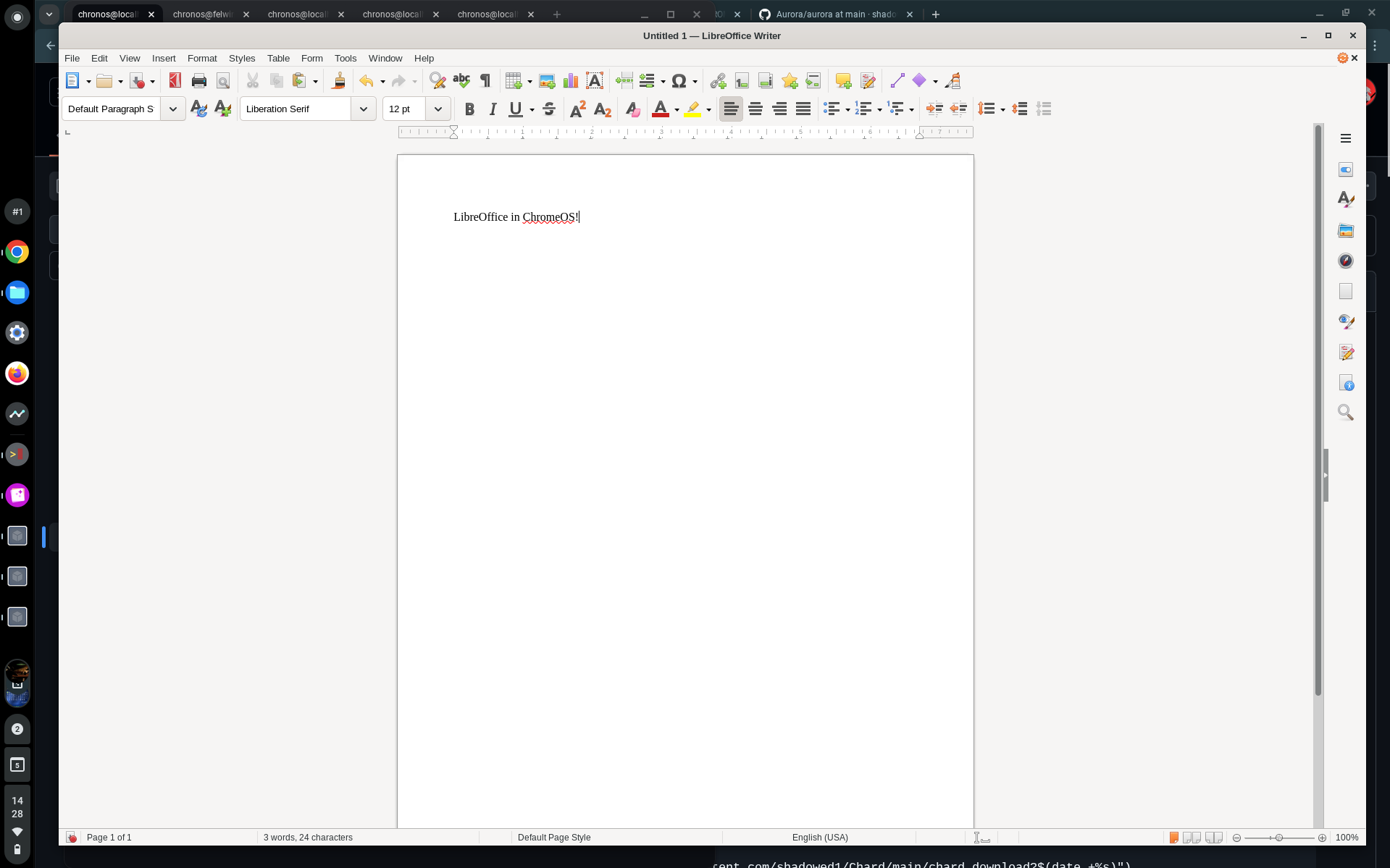Viewport: 1390px width, 868px height.
Task: Insert an image from the toolbar
Action: tap(547, 81)
